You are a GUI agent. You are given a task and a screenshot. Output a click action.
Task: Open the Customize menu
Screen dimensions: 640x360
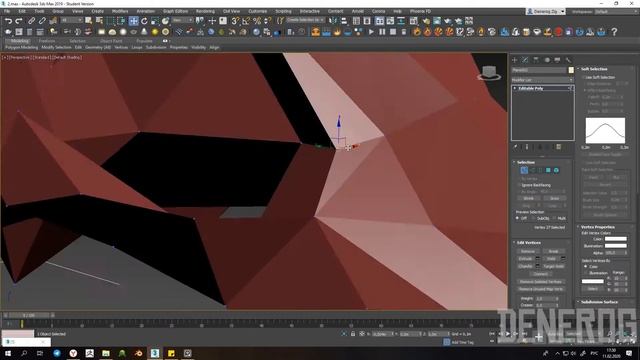tap(258, 11)
